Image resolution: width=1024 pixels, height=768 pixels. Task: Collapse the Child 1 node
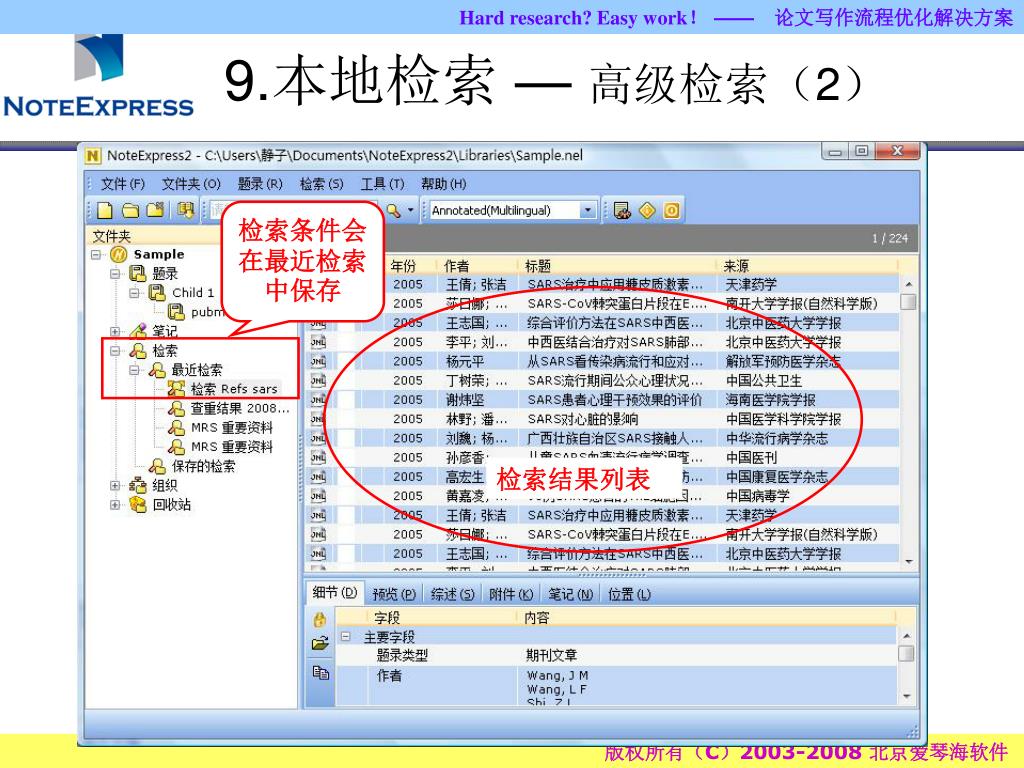135,293
